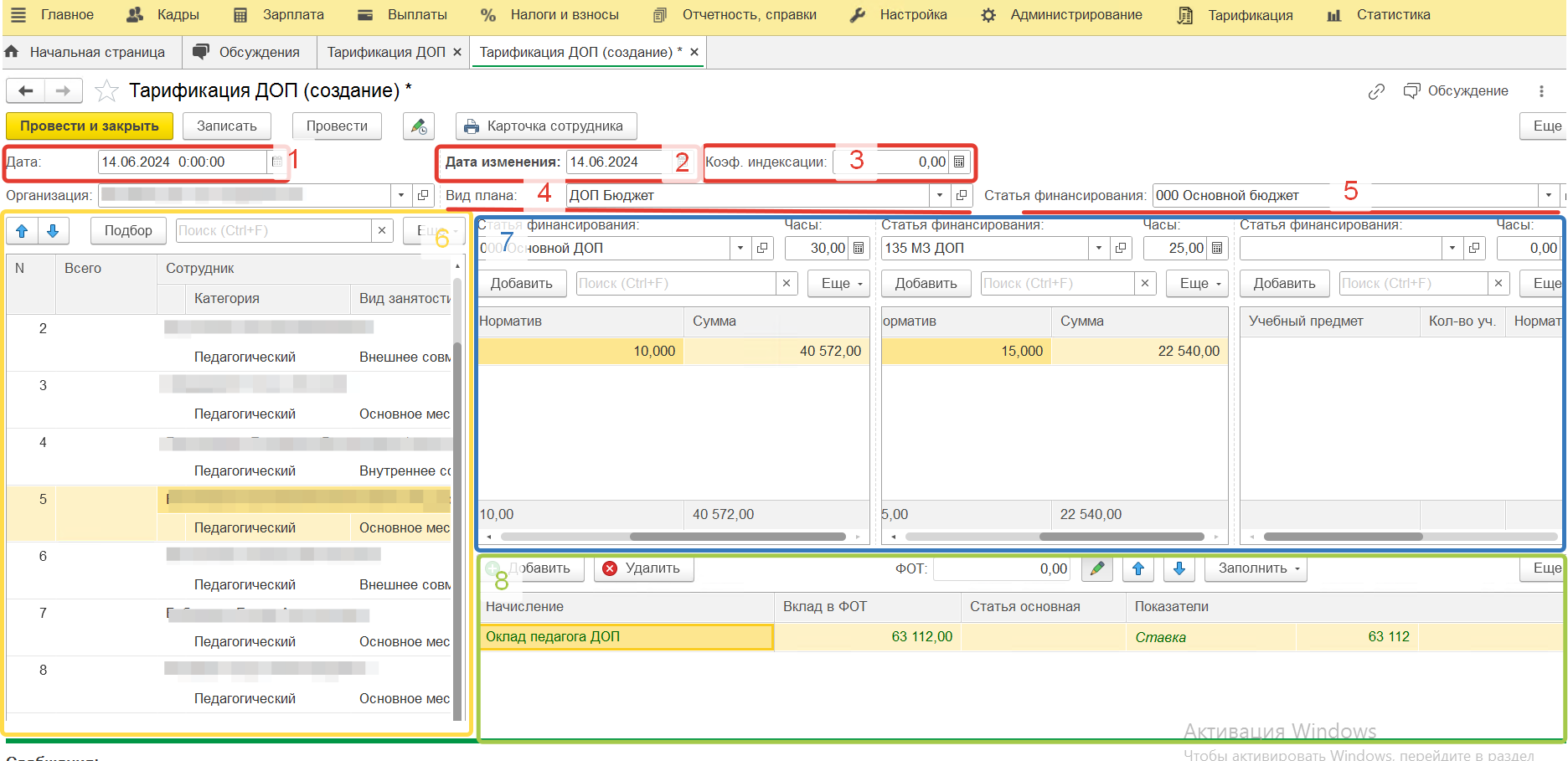
Task: Switch to the Обсуждения tab
Action: point(246,52)
